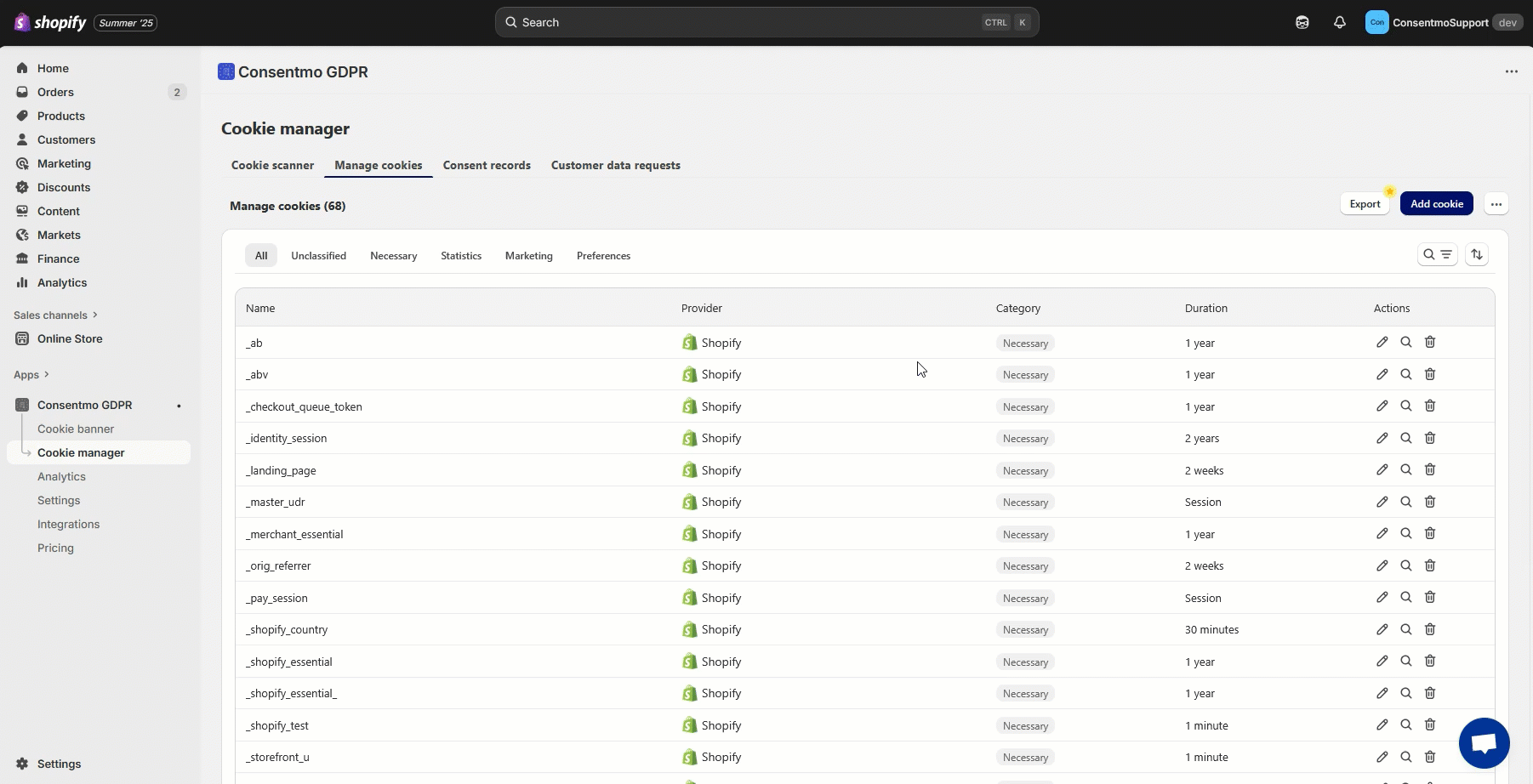Expand the Sales channels section

pos(55,315)
